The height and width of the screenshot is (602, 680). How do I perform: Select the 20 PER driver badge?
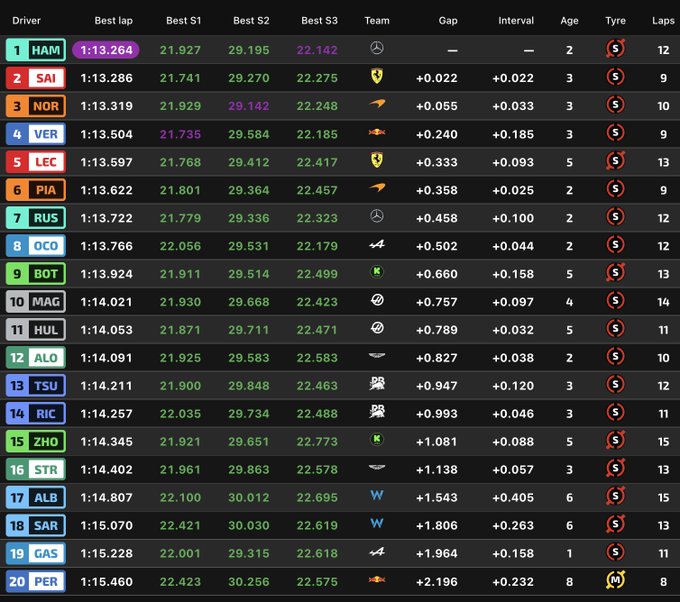36,581
